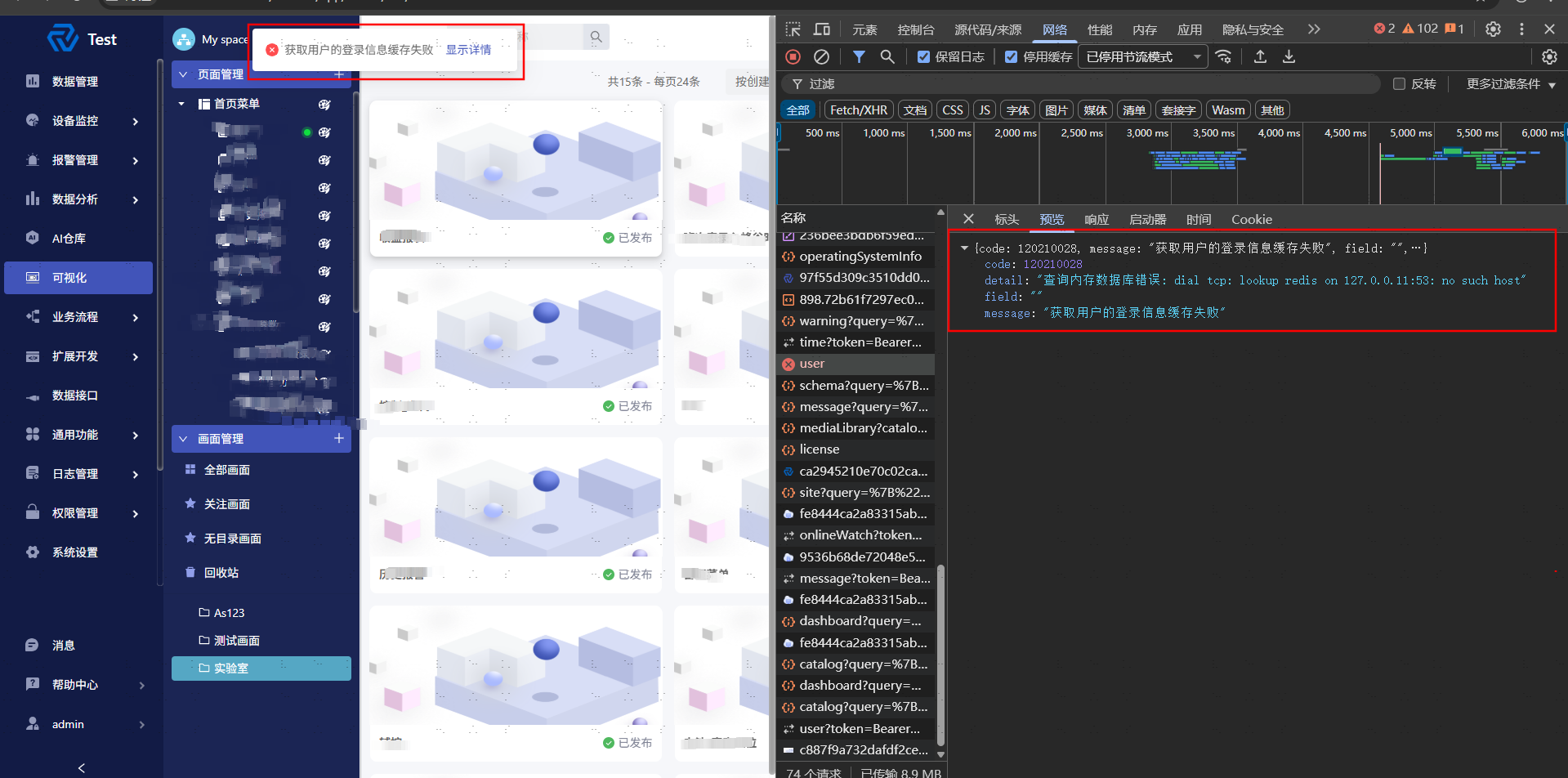Open the DevTools settings gear
Viewport: 1568px width, 778px height.
pyautogui.click(x=1493, y=29)
